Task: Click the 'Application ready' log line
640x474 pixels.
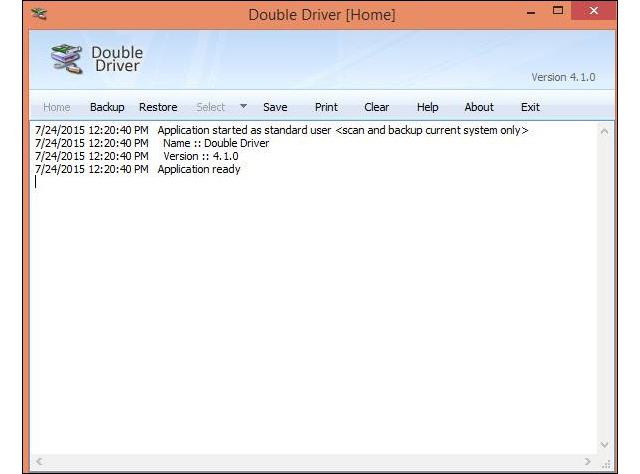Action: (x=138, y=169)
